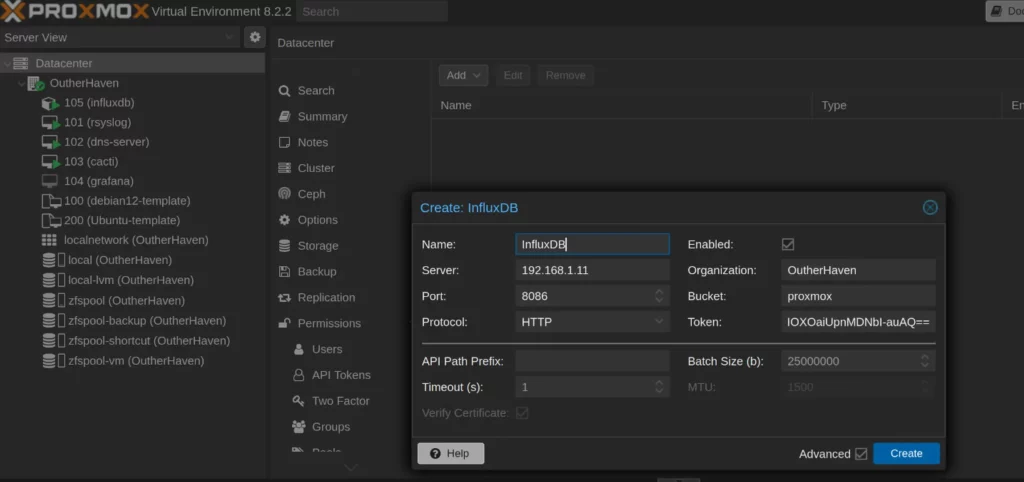The height and width of the screenshot is (482, 1024).
Task: Toggle the Verify Certificate checkbox
Action: (x=522, y=413)
